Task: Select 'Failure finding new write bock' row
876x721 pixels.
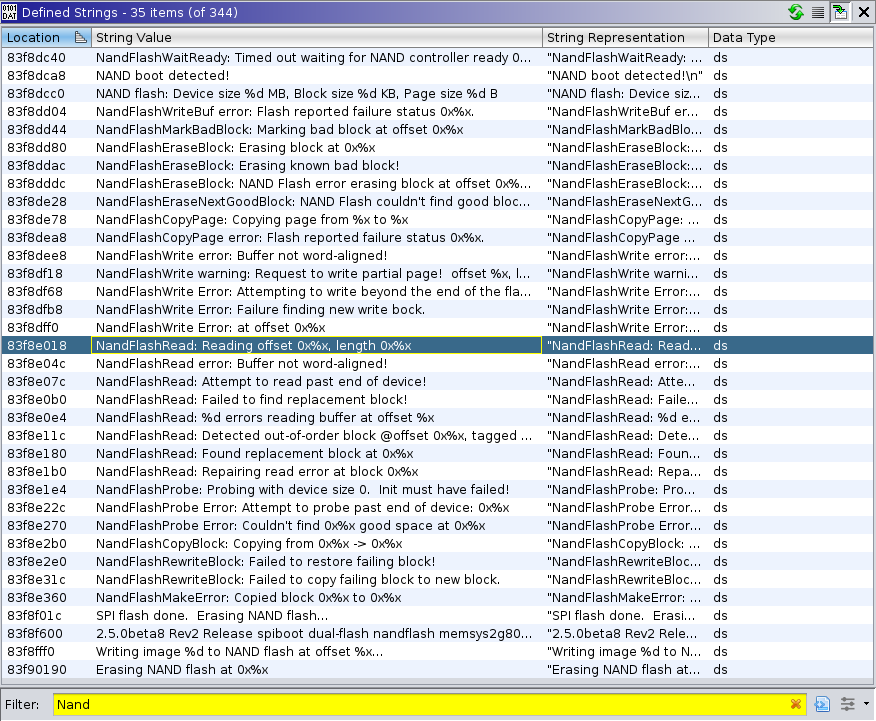Action: click(x=437, y=309)
